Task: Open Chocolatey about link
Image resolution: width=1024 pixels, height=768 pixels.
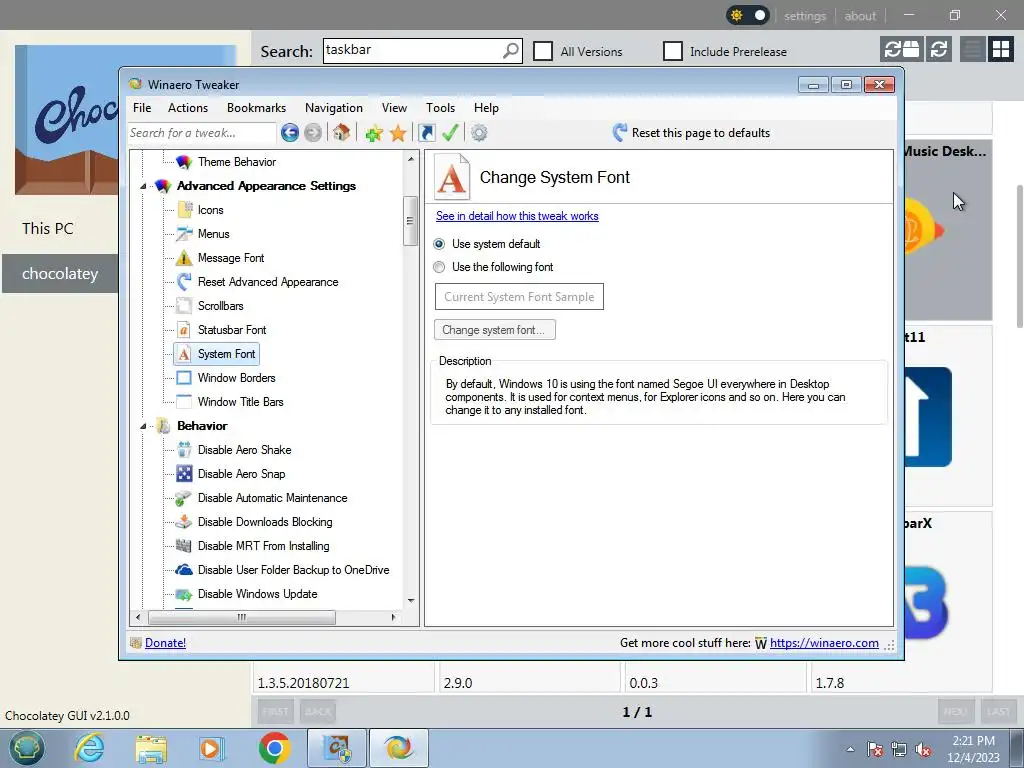Action: click(x=860, y=16)
